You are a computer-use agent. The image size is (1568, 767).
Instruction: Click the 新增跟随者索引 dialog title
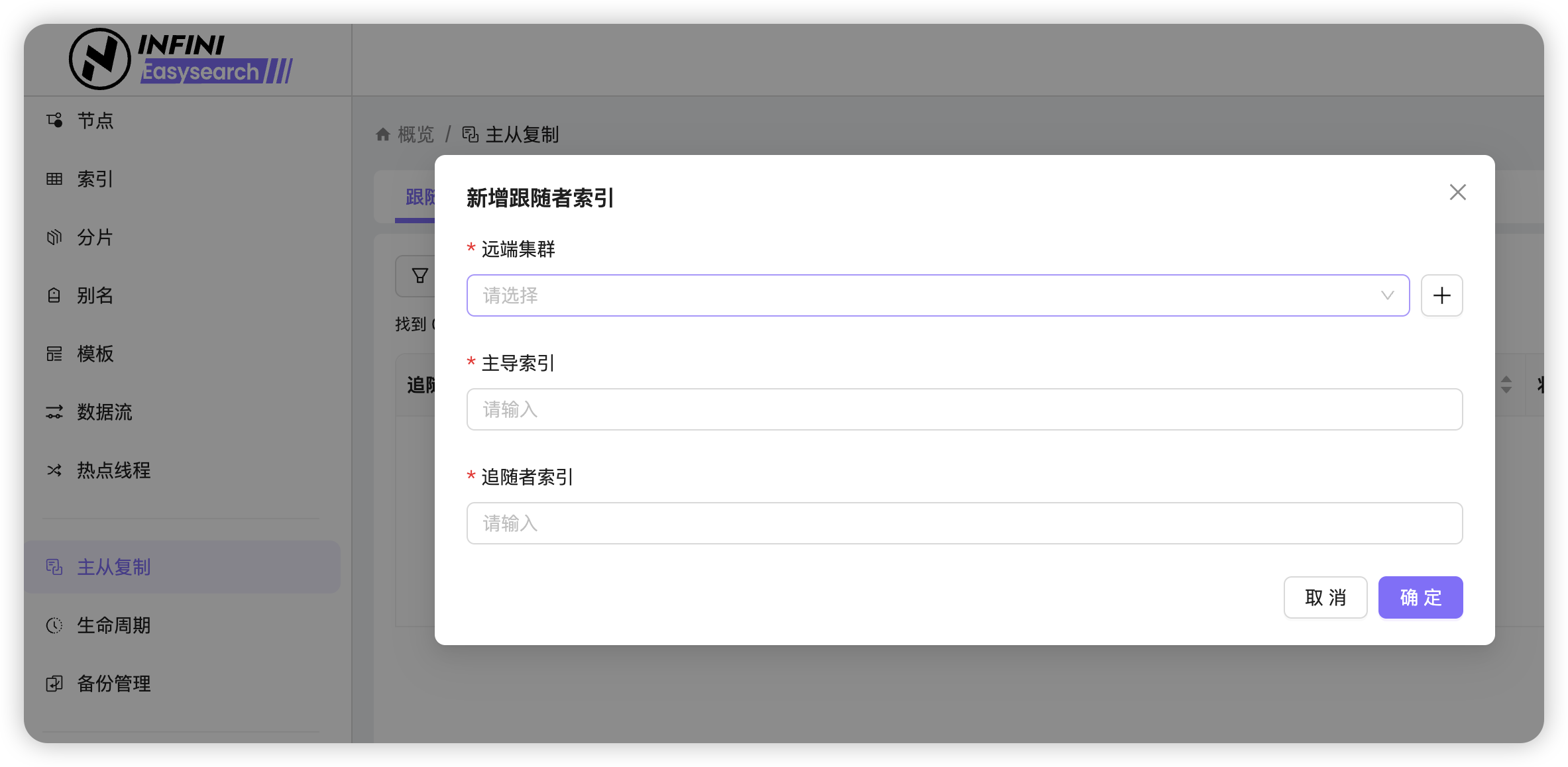click(x=540, y=197)
